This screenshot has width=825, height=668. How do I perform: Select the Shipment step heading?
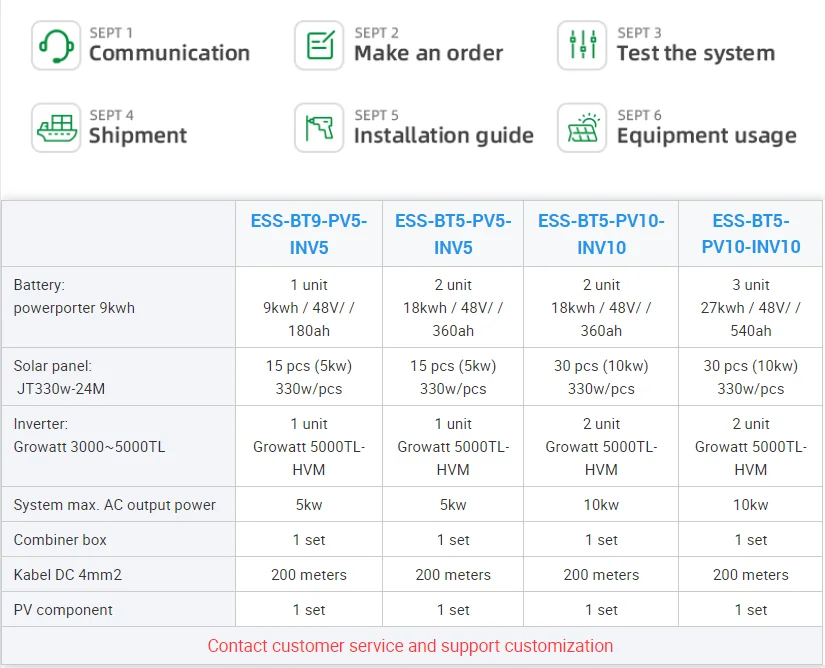pos(138,135)
